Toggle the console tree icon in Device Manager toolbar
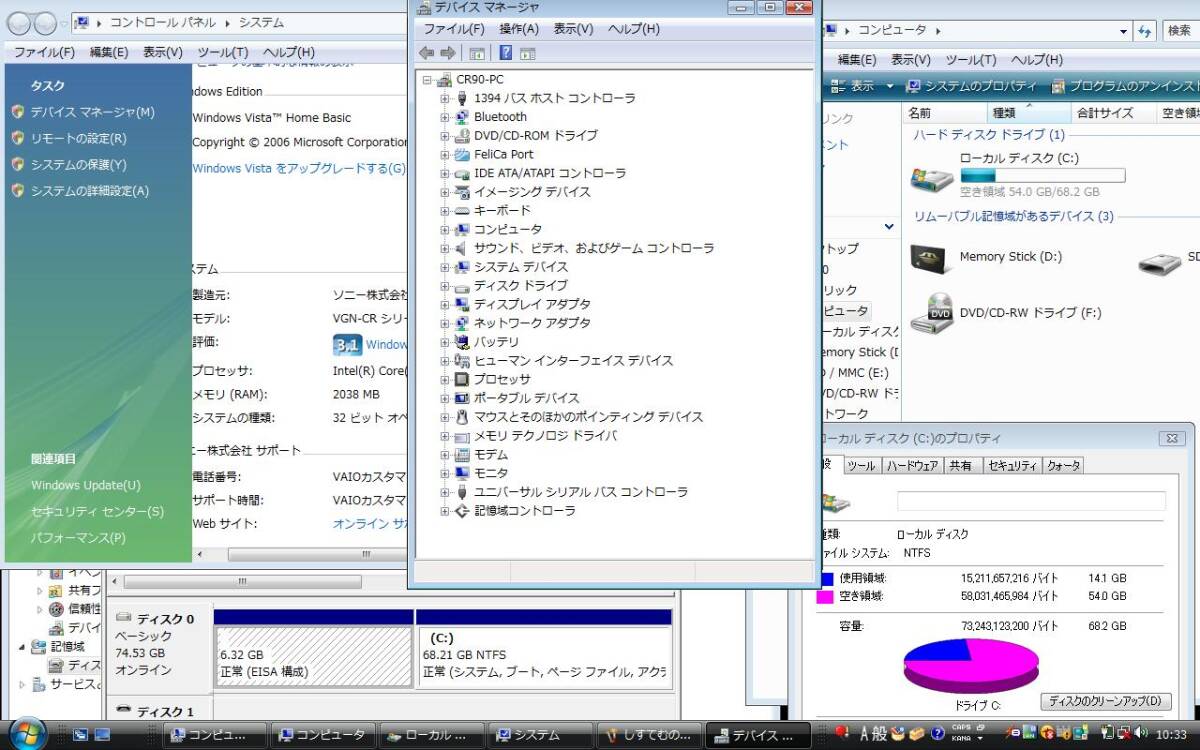 (477, 53)
